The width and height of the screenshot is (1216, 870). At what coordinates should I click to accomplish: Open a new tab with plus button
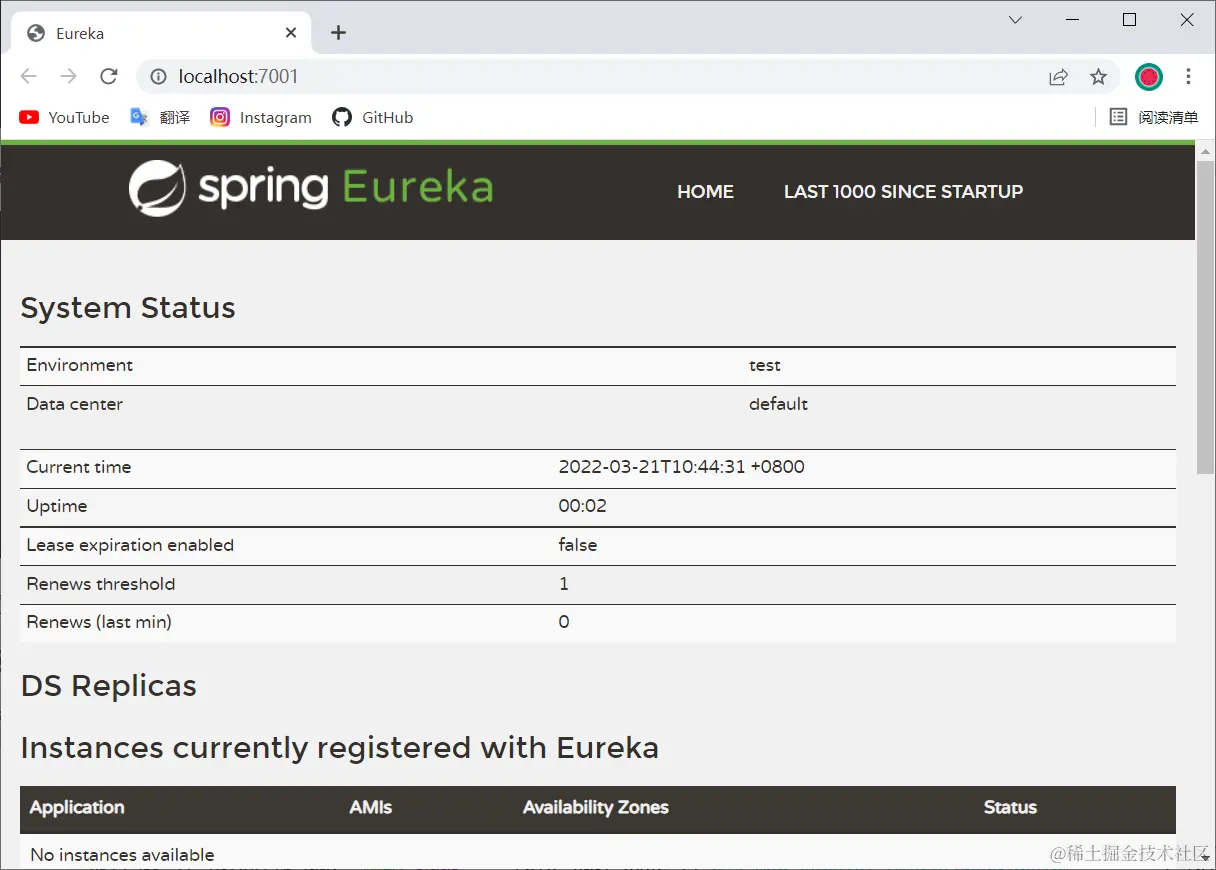(338, 33)
